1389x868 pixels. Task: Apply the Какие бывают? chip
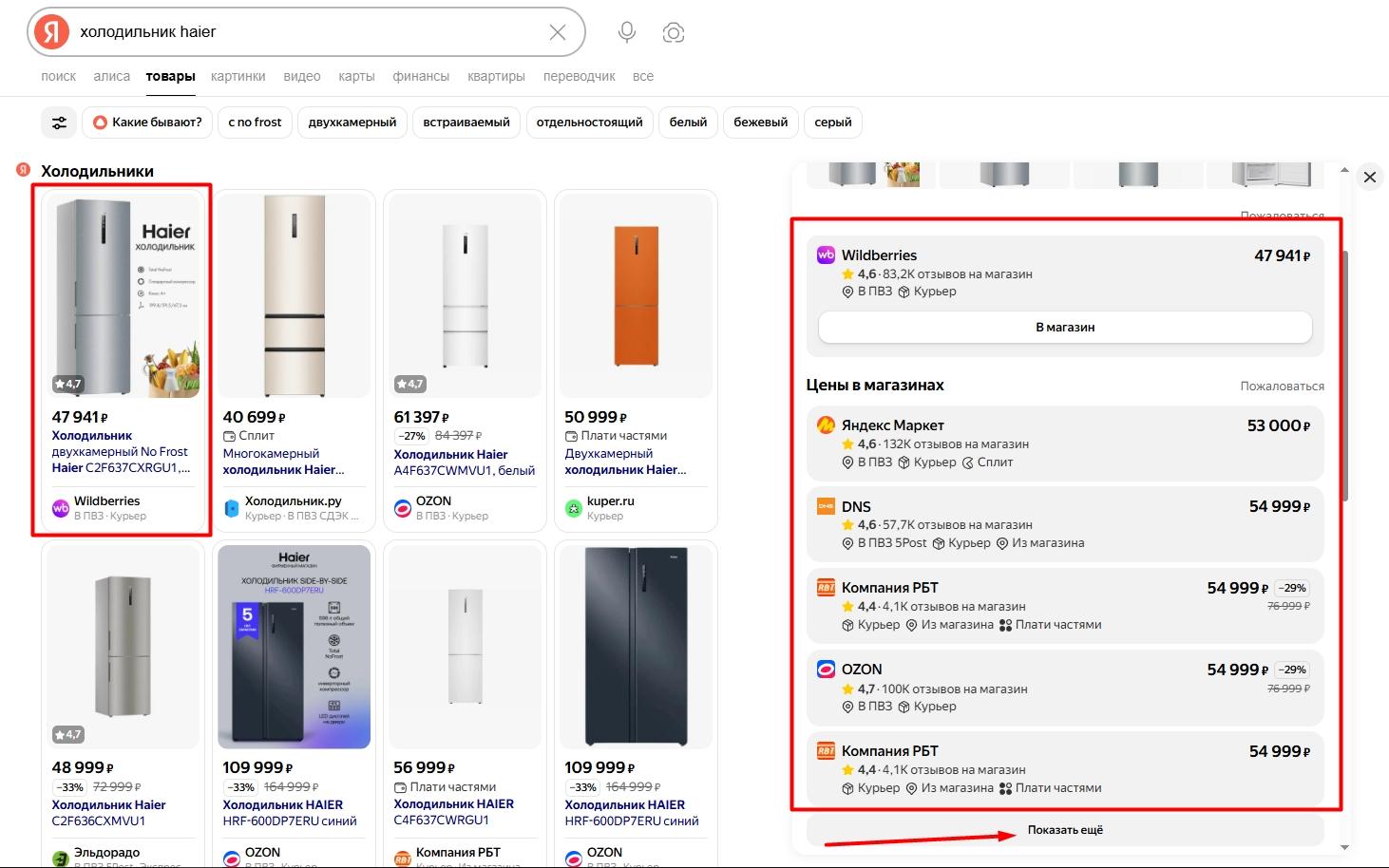click(147, 123)
